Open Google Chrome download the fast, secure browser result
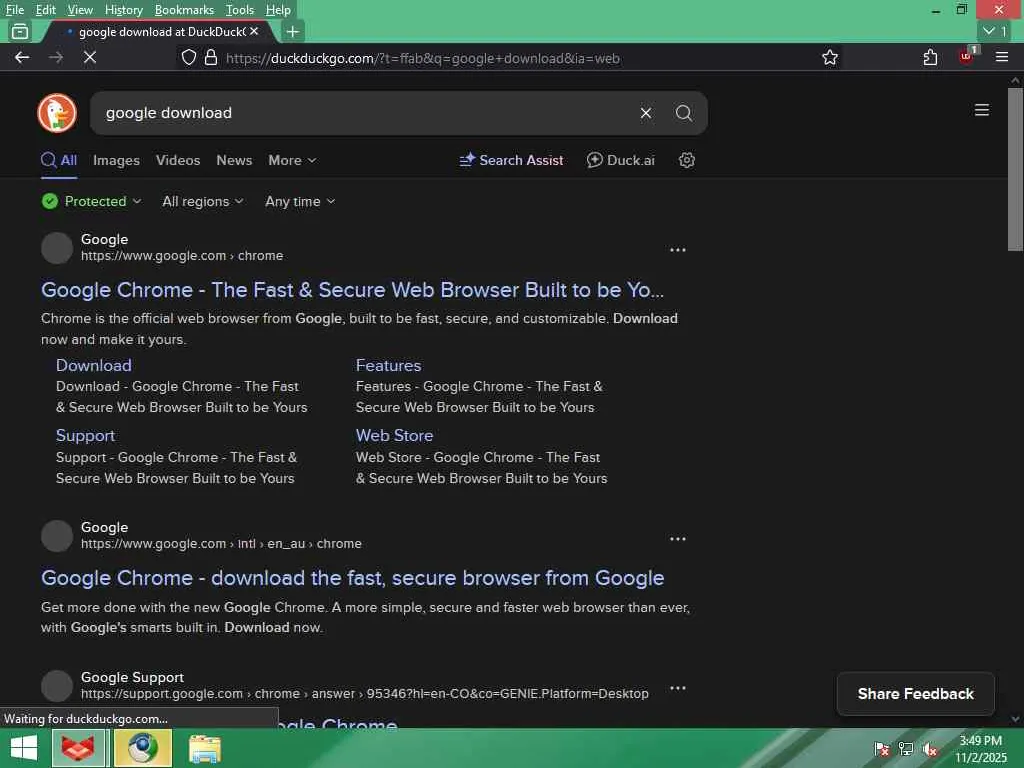Screen dimensions: 1024x768 click(352, 578)
